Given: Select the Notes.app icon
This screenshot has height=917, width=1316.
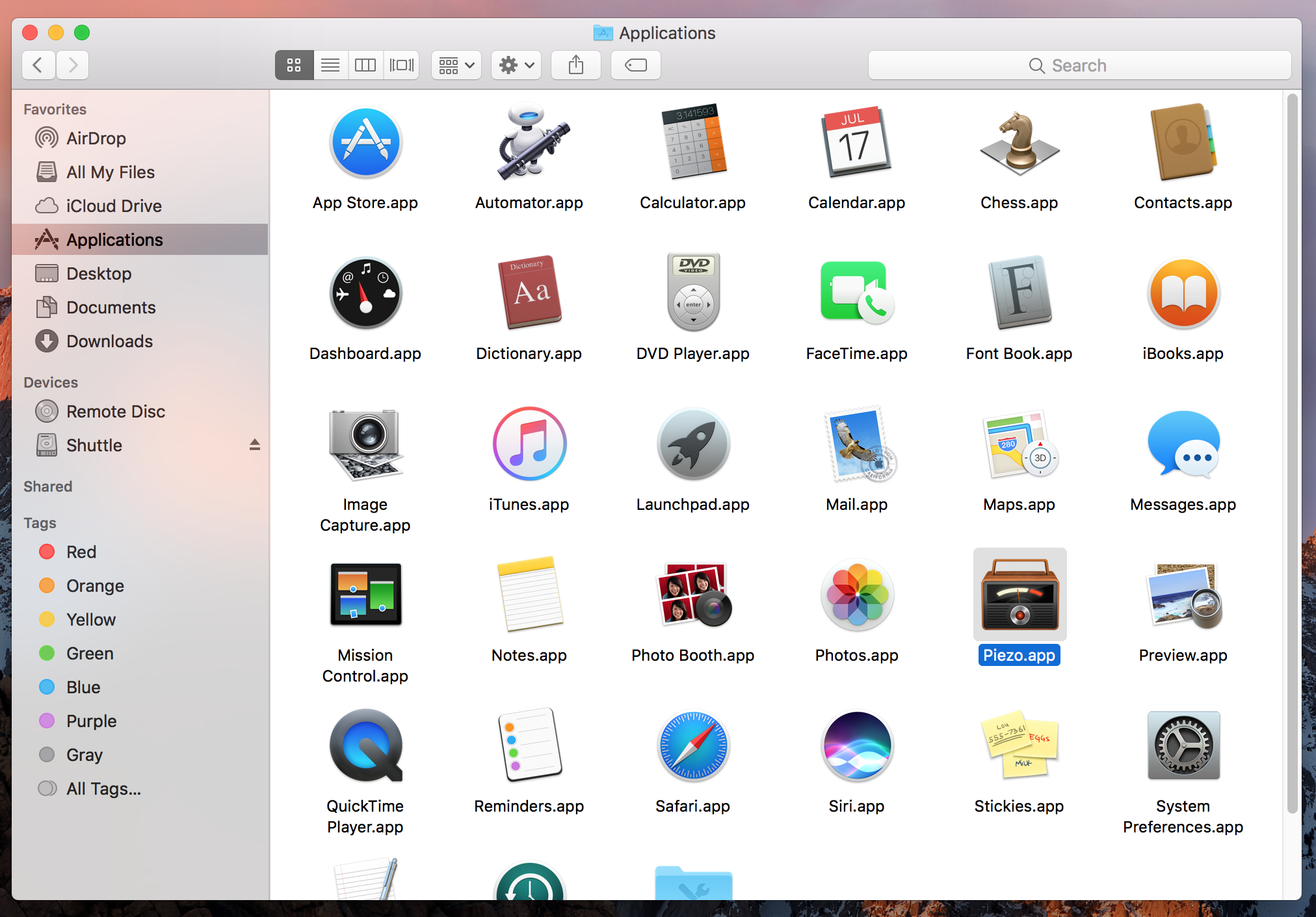Looking at the screenshot, I should [529, 594].
